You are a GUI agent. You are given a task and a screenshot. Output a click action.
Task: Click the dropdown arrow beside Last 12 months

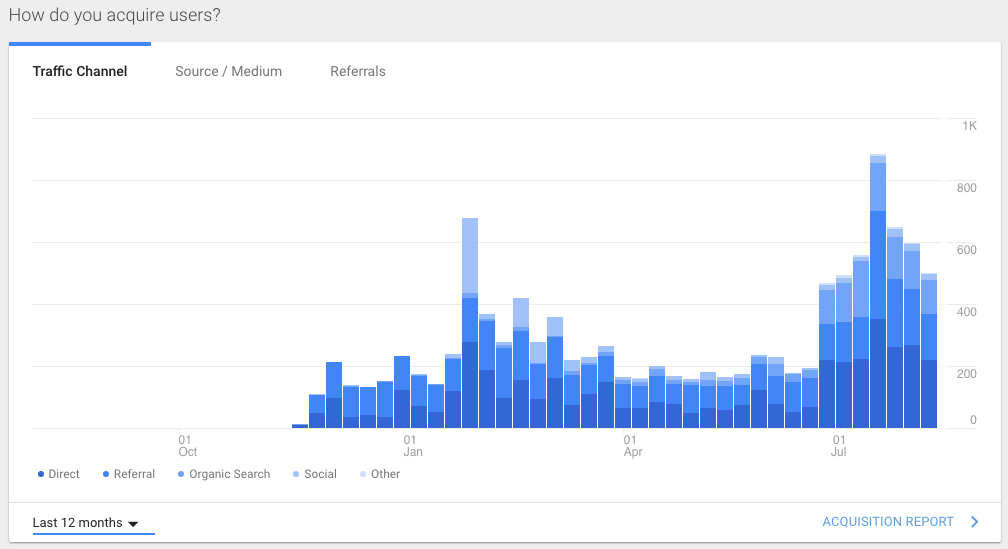tap(133, 524)
